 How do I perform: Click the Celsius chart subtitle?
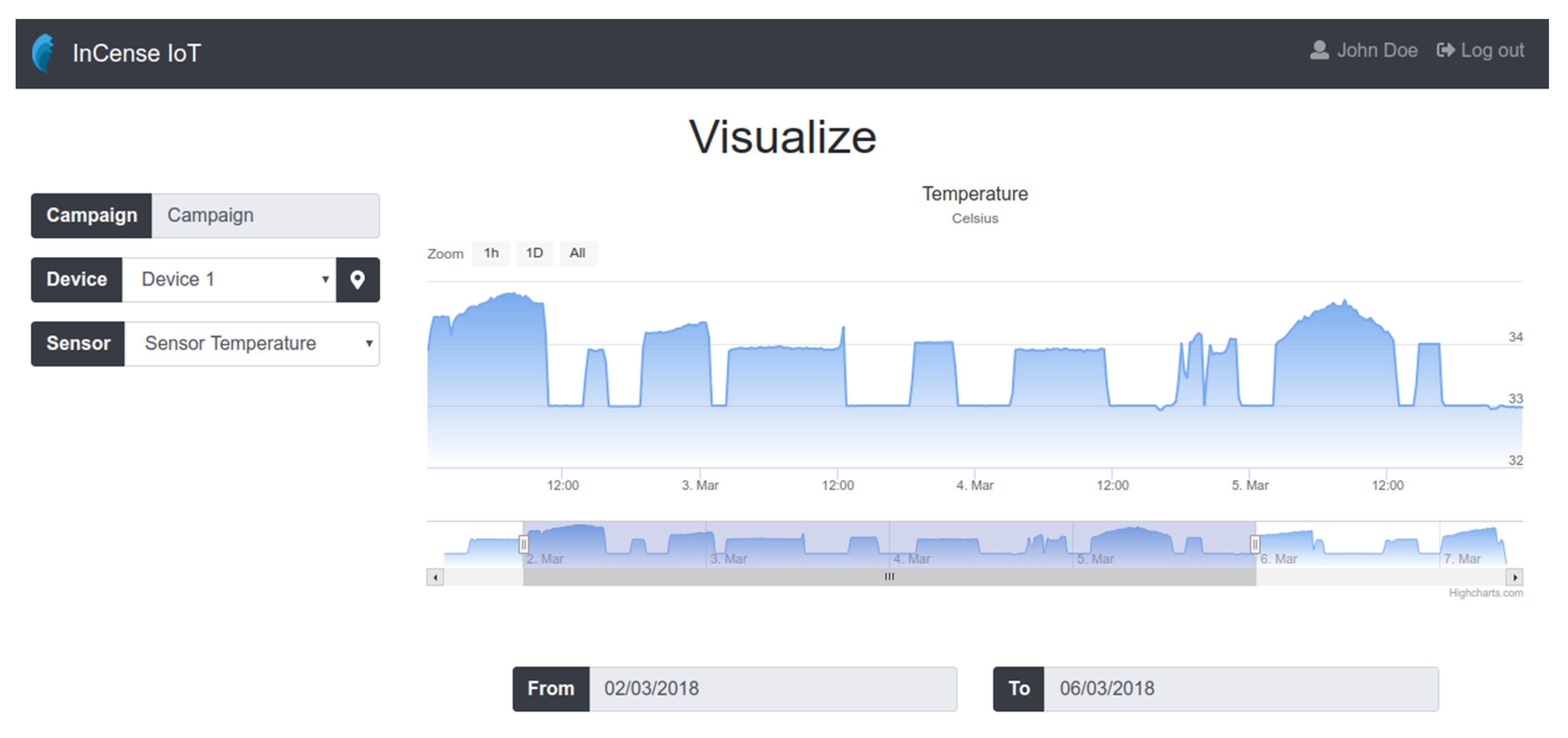(975, 218)
